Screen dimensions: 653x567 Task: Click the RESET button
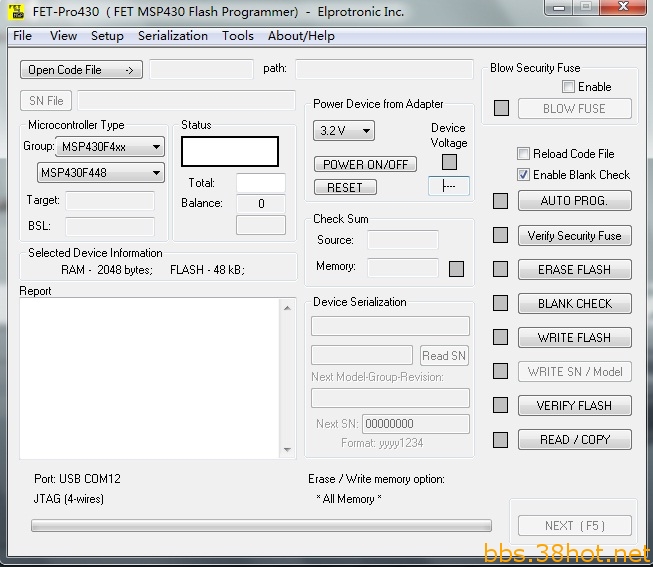tap(345, 187)
